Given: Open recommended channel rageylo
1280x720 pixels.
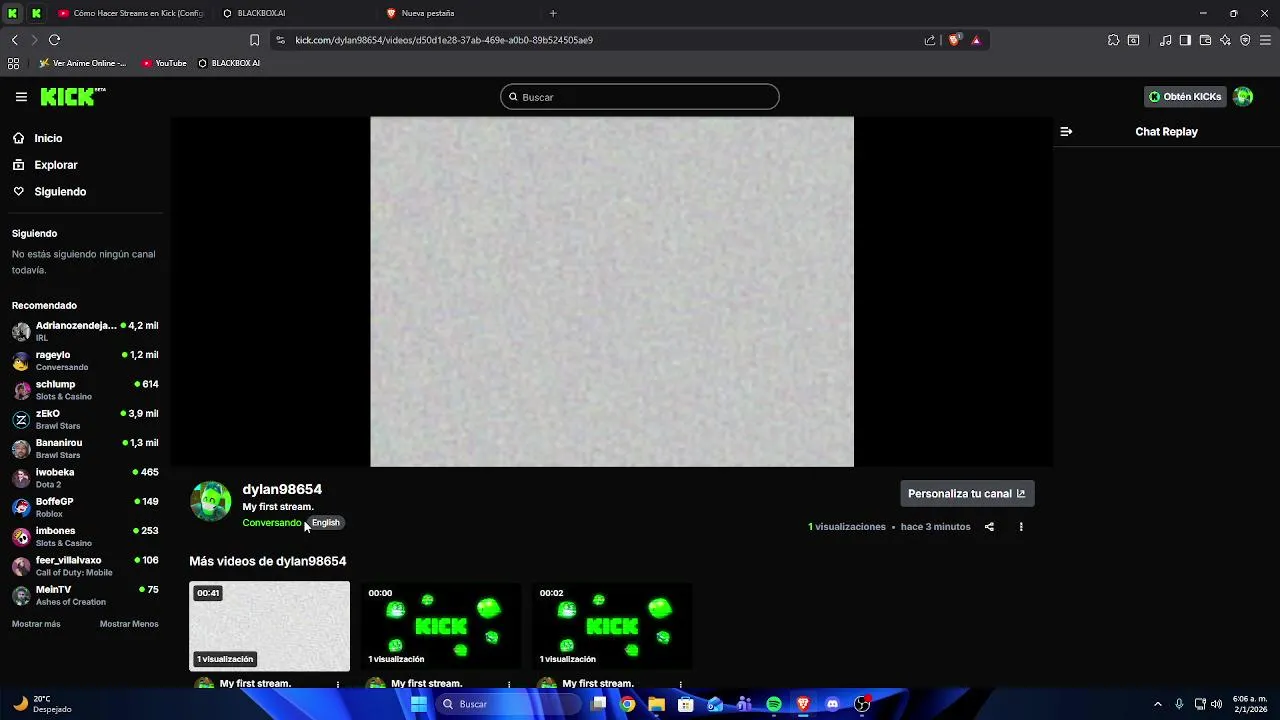Looking at the screenshot, I should (85, 361).
